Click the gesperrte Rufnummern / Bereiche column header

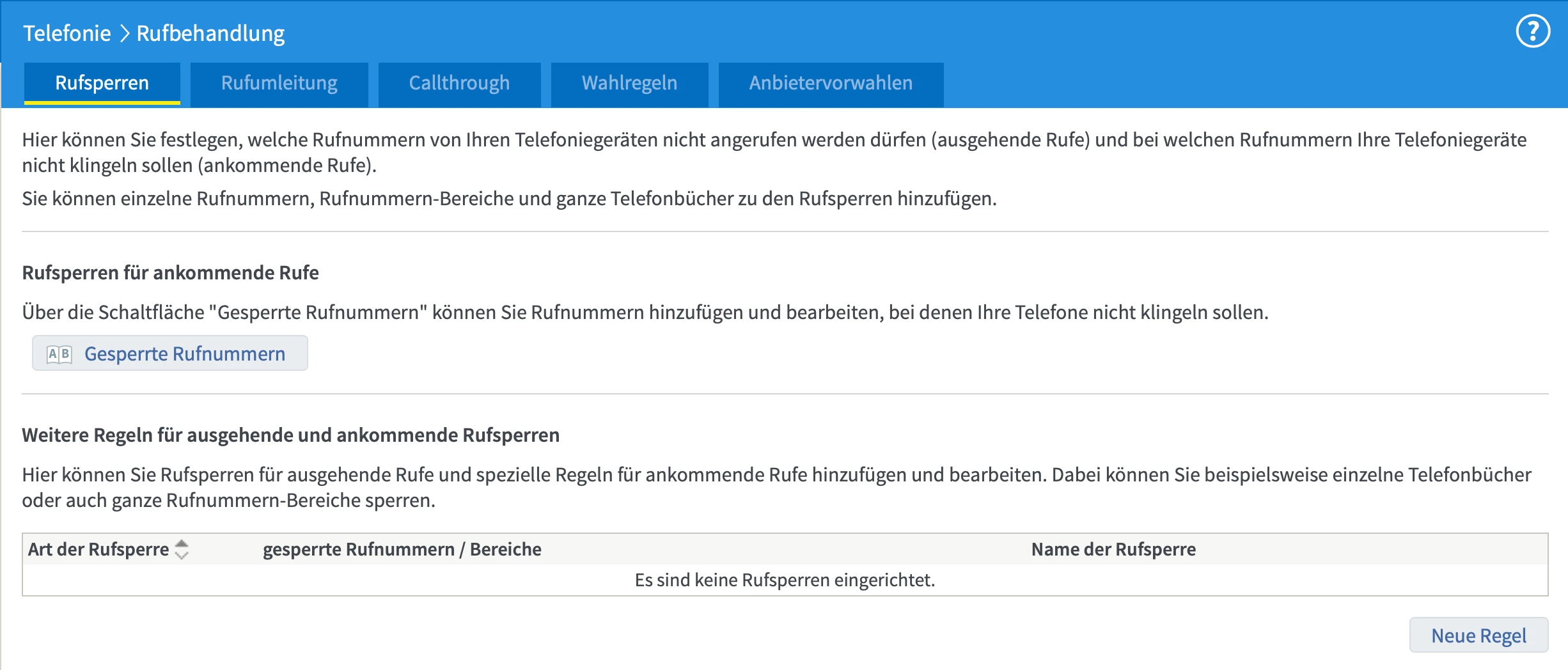402,549
